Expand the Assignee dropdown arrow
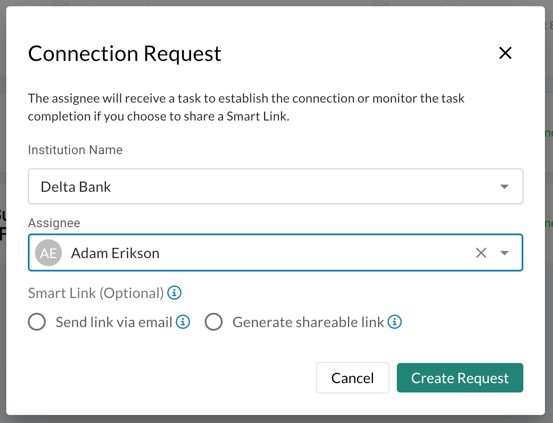Image resolution: width=553 pixels, height=423 pixels. 504,253
